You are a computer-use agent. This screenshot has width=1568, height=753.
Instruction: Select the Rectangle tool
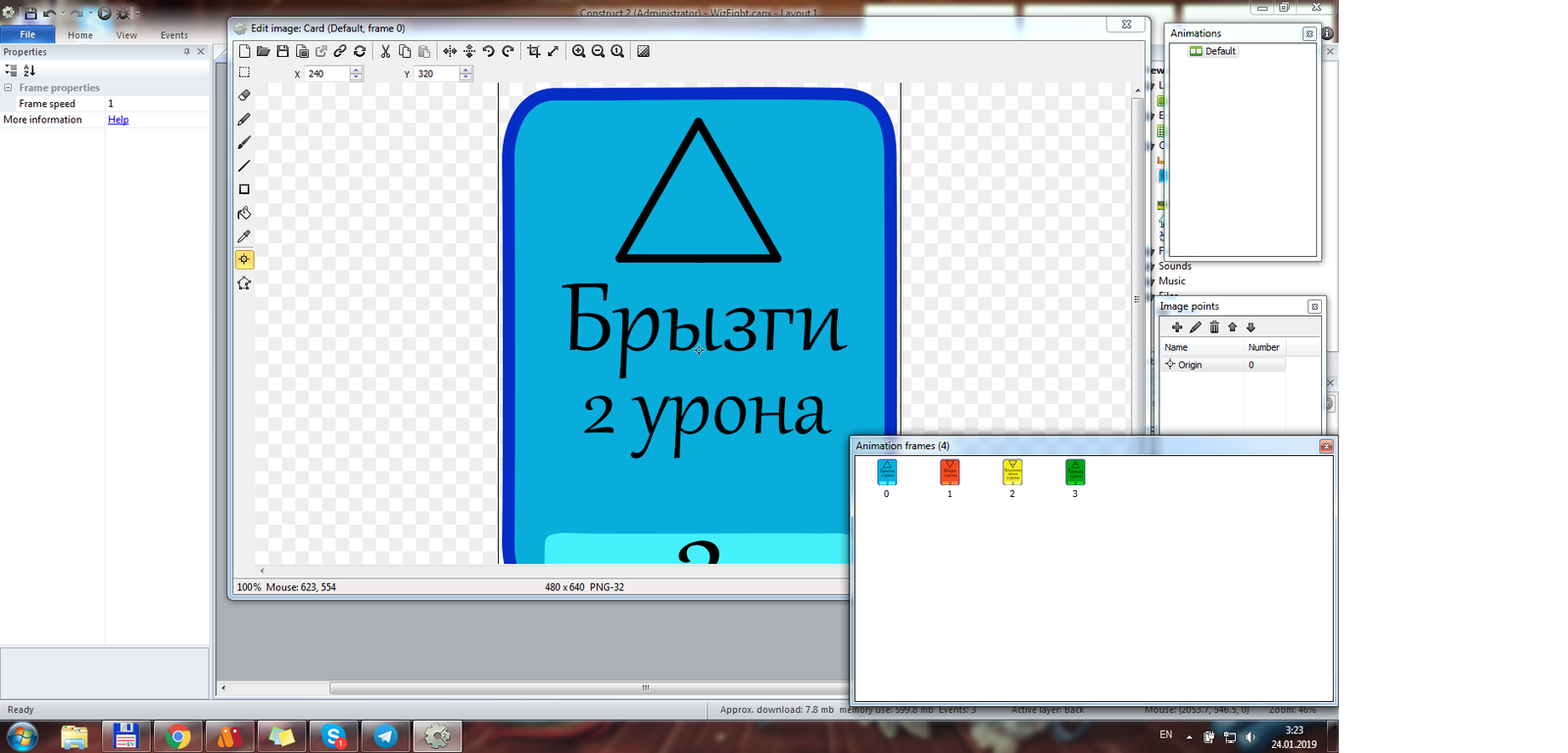[x=244, y=189]
